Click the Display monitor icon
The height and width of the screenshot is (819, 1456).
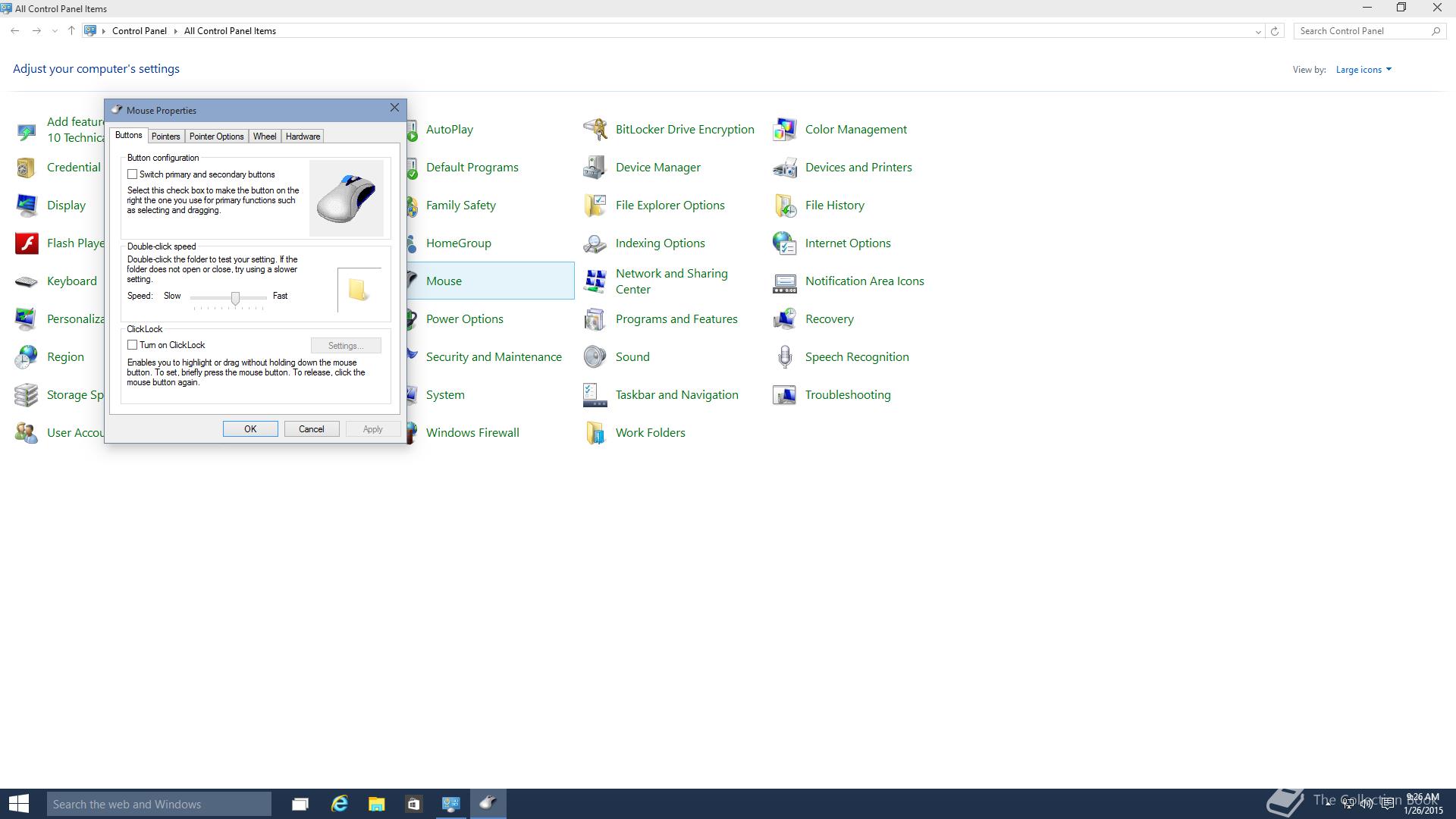[x=27, y=205]
